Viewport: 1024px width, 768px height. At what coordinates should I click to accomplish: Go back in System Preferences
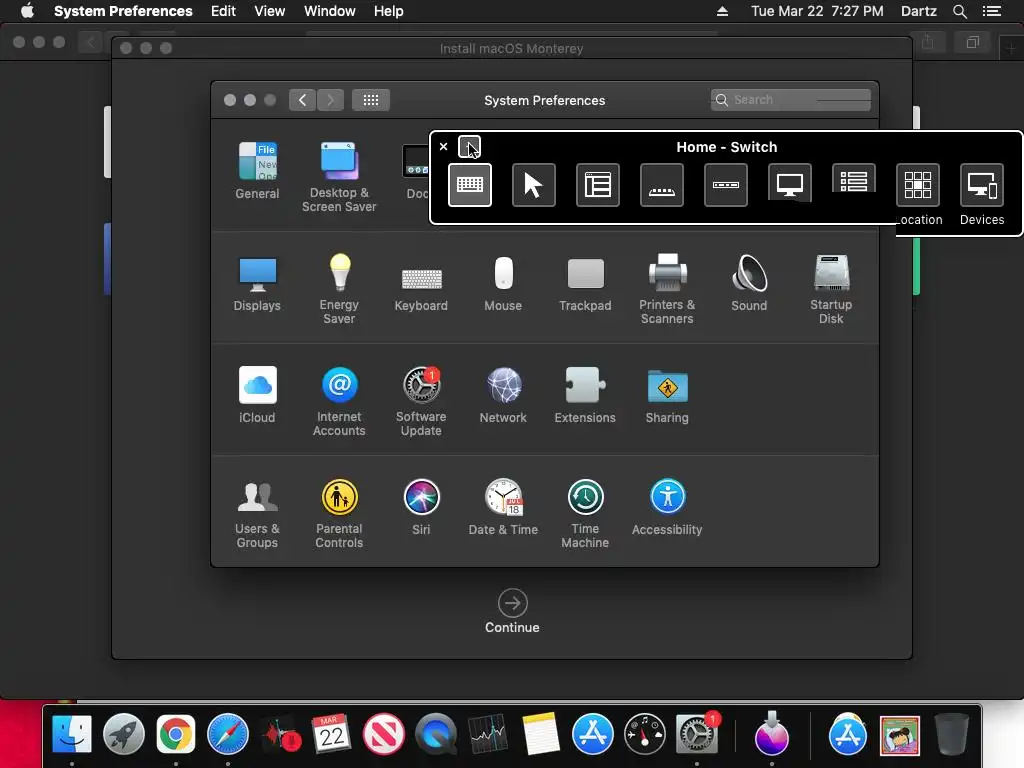click(x=302, y=100)
